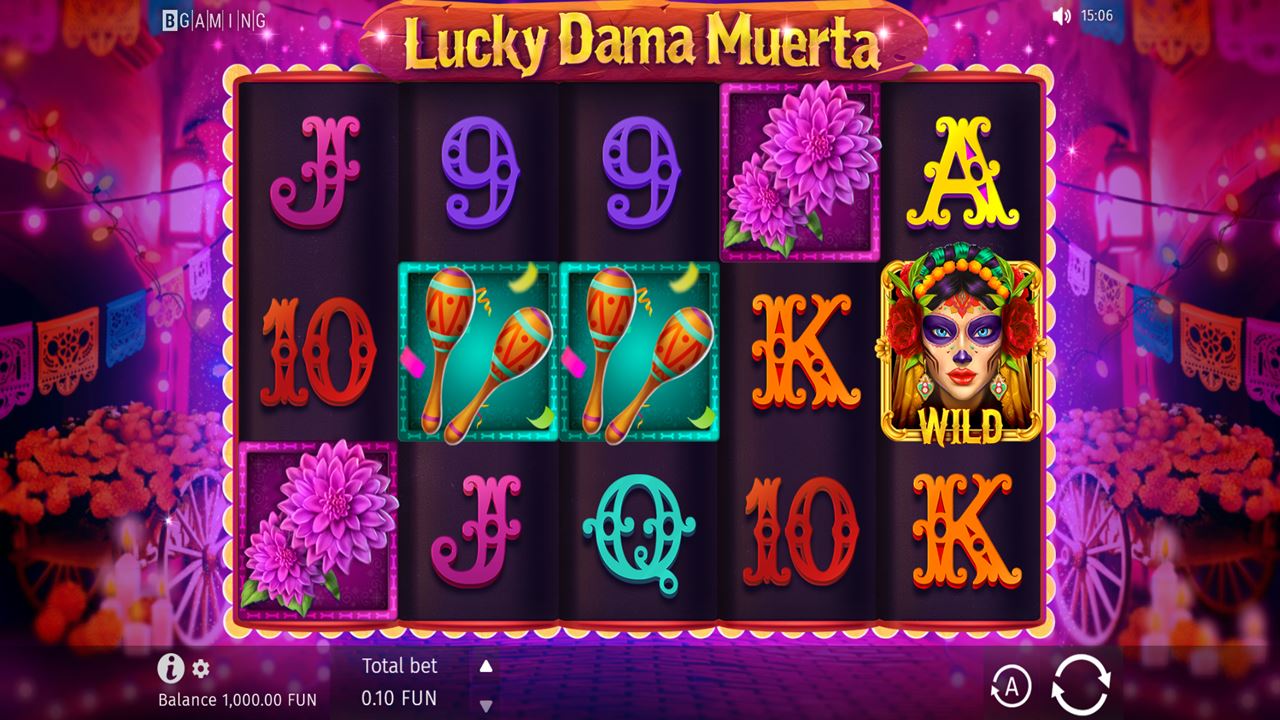Click the Wild lady symbol
The width and height of the screenshot is (1280, 720).
[x=960, y=351]
